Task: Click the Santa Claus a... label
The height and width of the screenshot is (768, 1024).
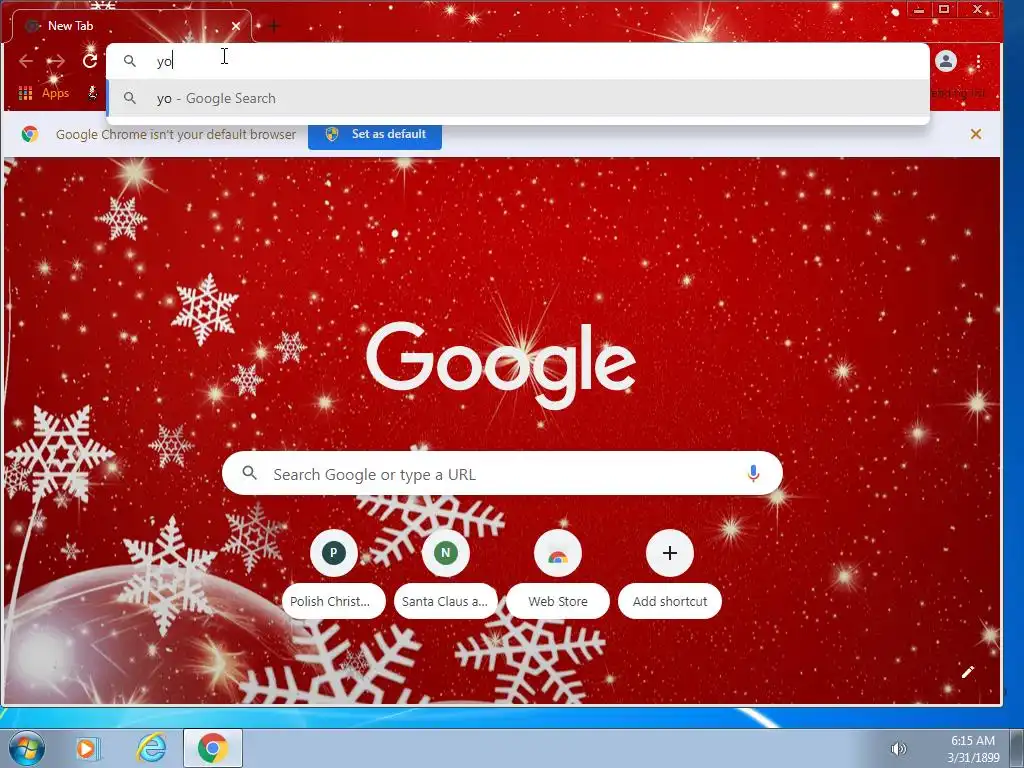Action: point(445,601)
